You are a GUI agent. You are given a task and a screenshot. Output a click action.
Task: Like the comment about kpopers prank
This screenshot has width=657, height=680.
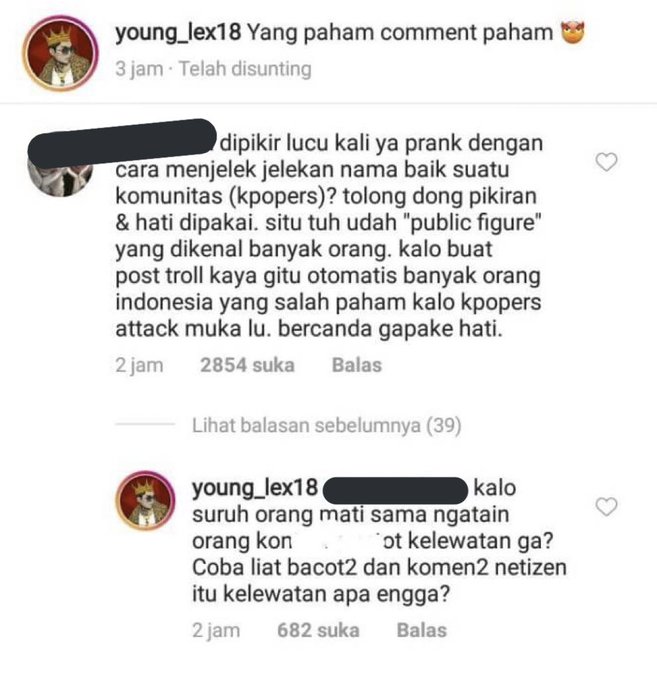[606, 162]
